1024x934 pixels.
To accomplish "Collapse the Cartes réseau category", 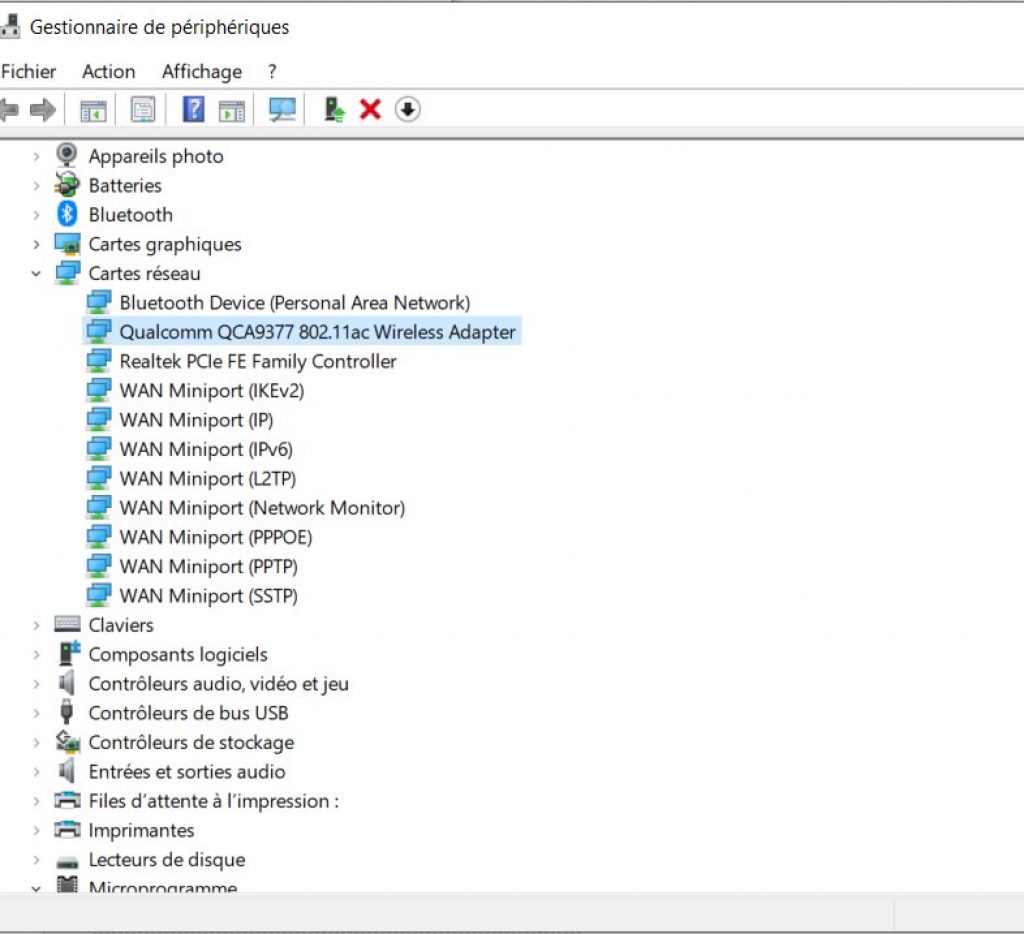I will [x=36, y=274].
